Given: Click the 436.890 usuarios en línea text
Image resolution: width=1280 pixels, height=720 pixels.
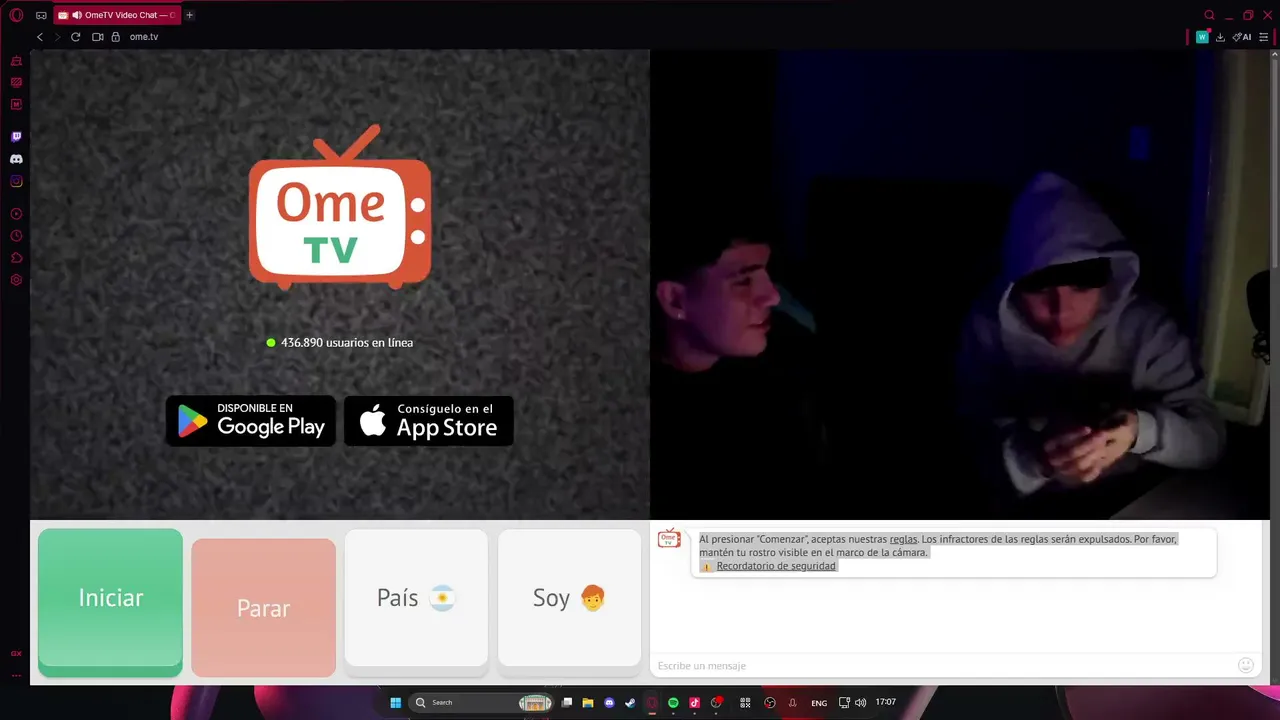Looking at the screenshot, I should click(347, 342).
